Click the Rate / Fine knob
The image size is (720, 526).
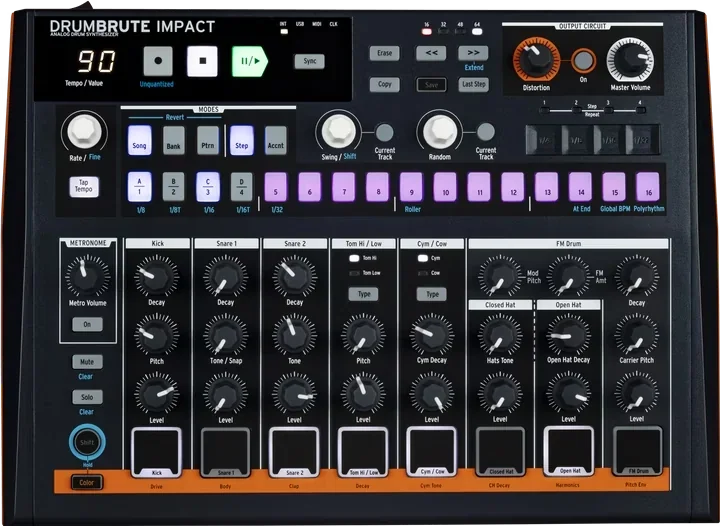(84, 131)
